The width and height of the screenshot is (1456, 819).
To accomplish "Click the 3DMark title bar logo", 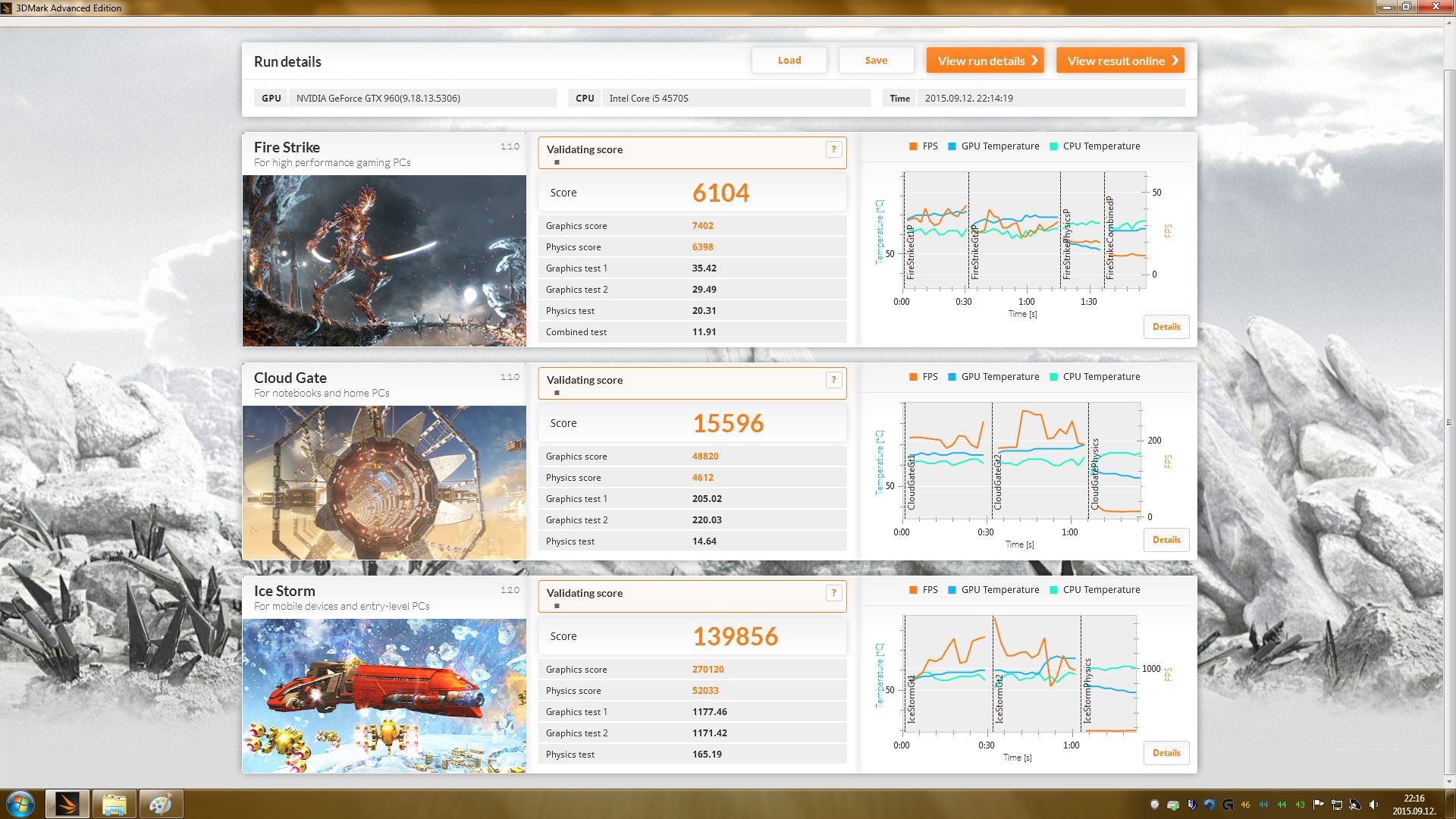I will pyautogui.click(x=7, y=8).
